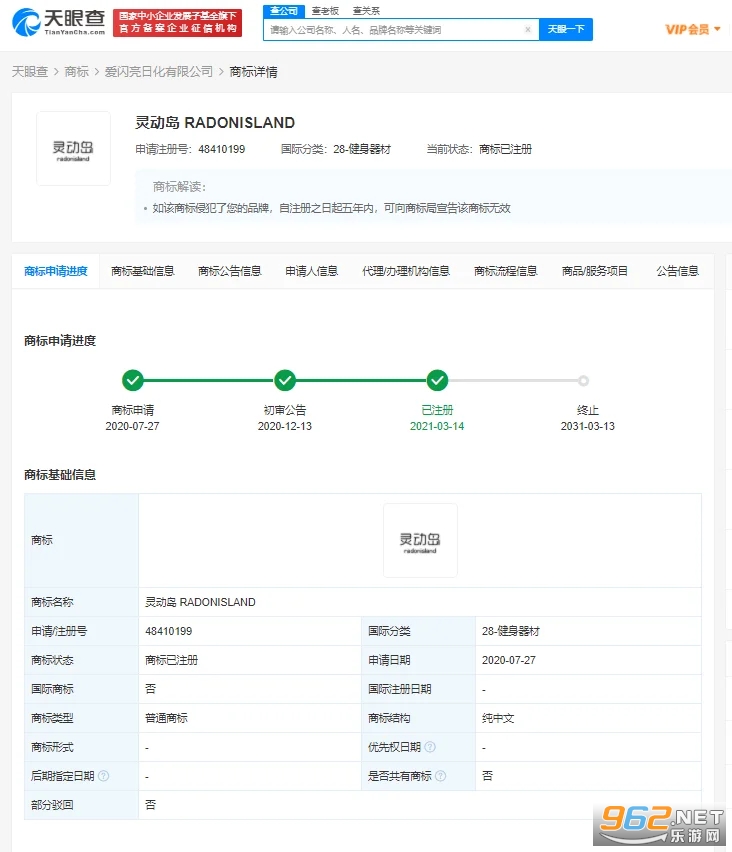Select the 商标流程信息 tab
732x852 pixels.
(506, 271)
